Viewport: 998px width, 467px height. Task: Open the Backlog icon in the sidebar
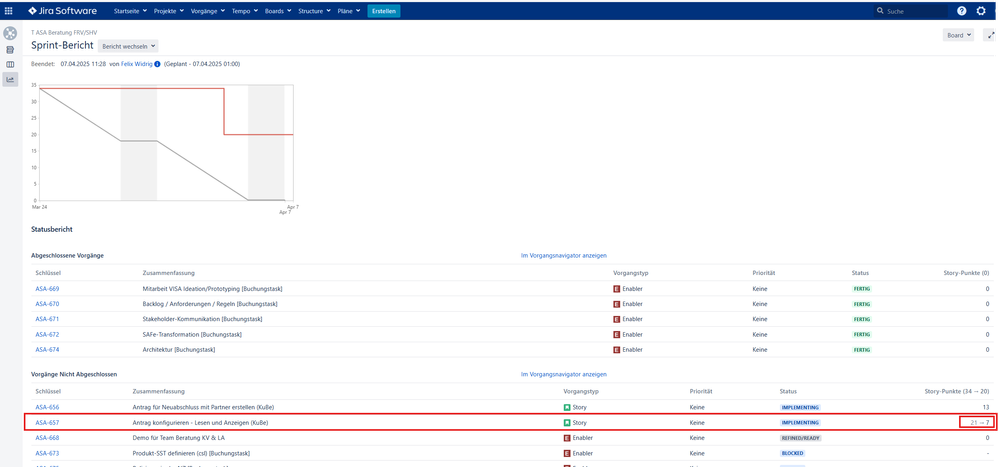[10, 50]
